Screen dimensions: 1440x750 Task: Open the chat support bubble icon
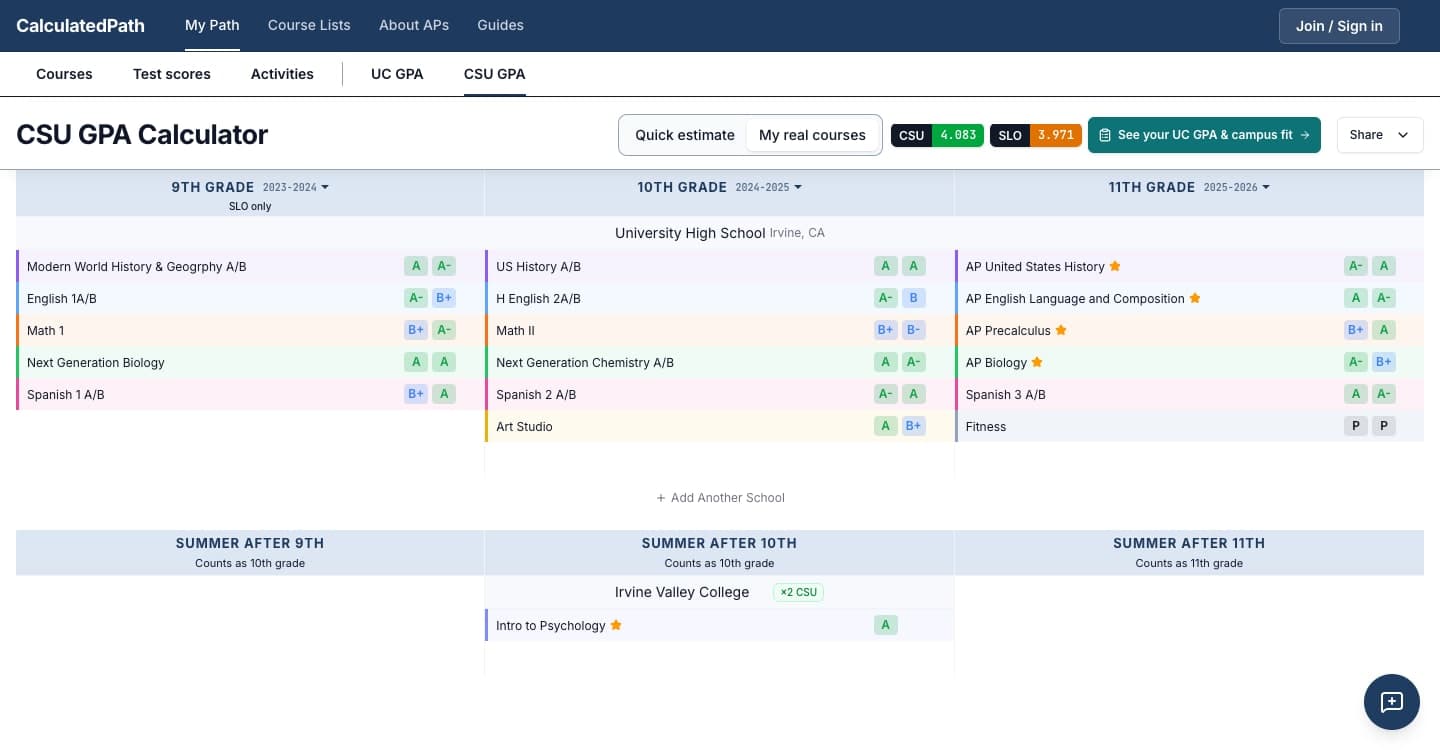tap(1391, 702)
